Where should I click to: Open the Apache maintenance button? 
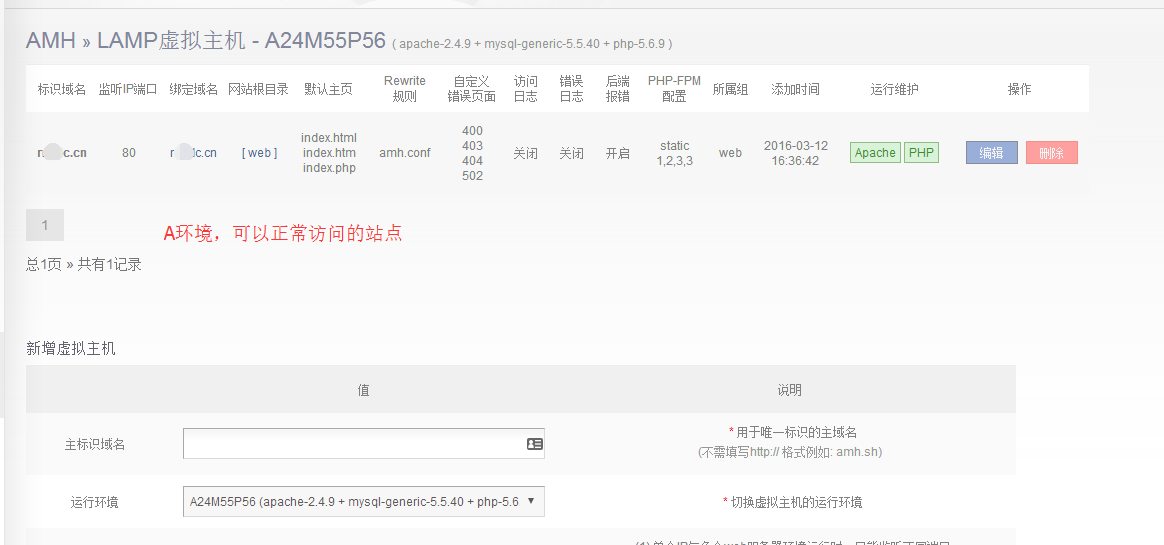pyautogui.click(x=875, y=153)
